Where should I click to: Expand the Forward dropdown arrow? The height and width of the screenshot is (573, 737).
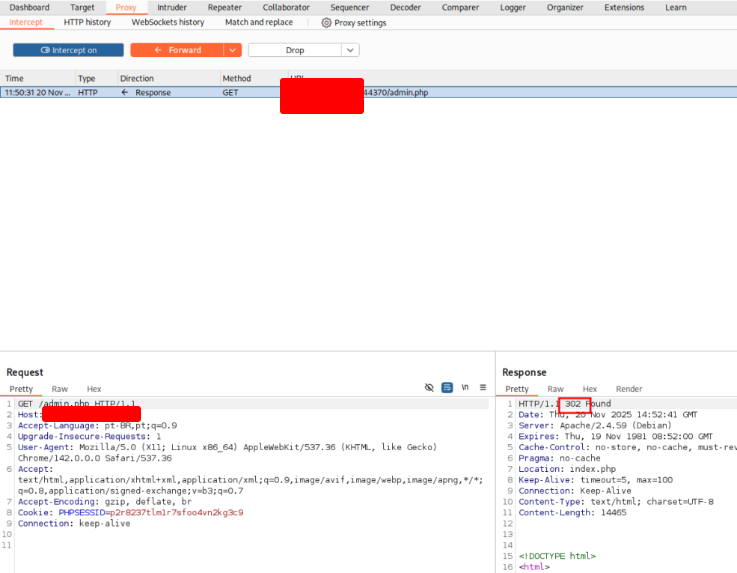coord(233,50)
